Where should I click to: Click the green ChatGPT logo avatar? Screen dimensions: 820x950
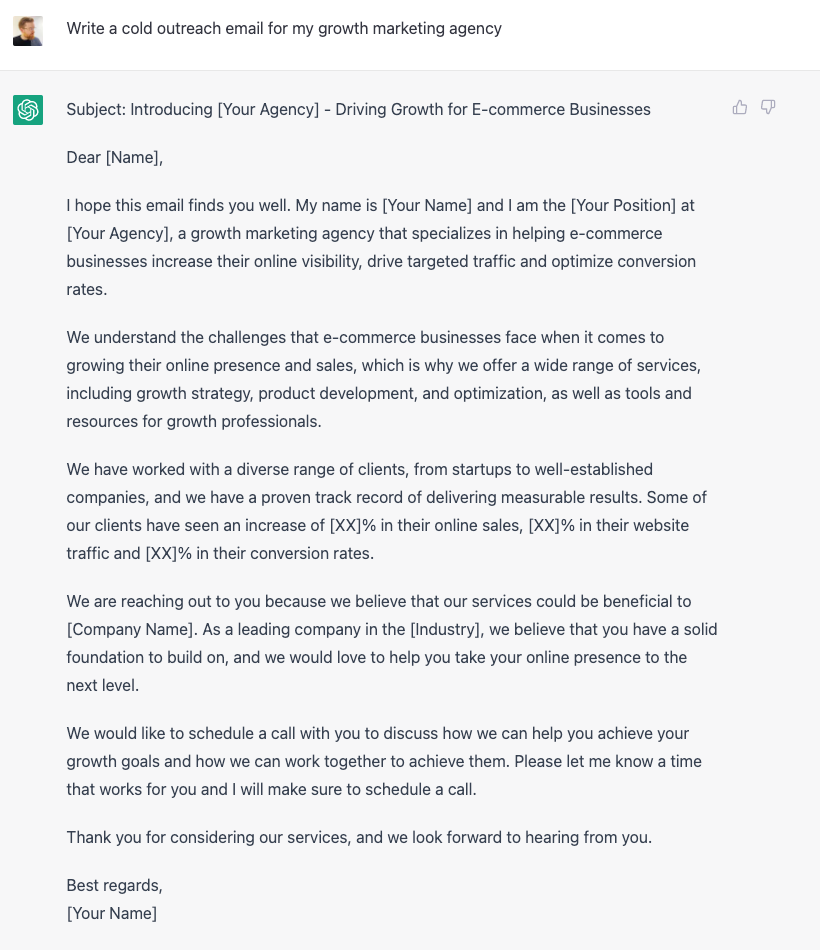coord(28,110)
